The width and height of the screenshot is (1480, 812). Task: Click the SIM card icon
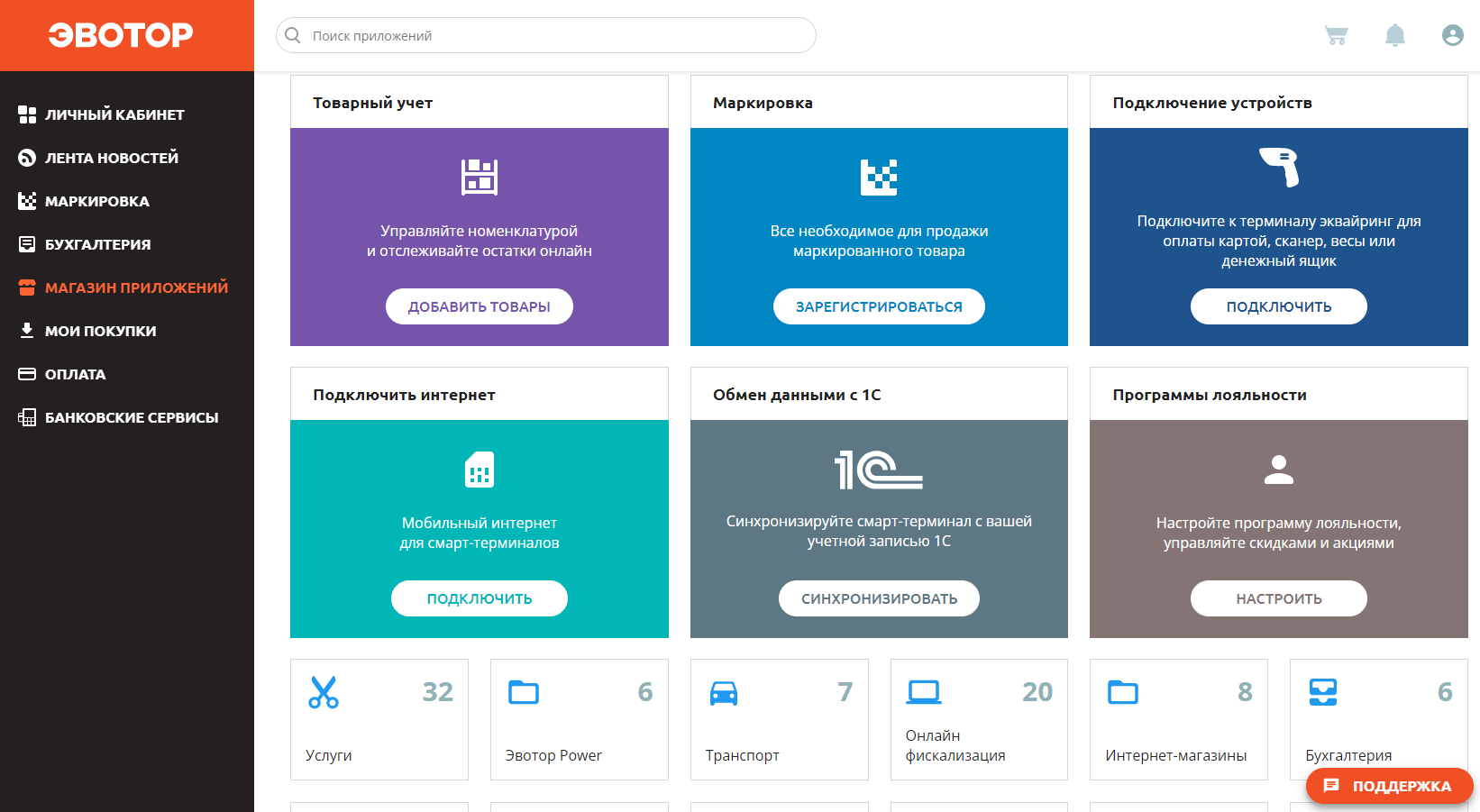coord(480,470)
